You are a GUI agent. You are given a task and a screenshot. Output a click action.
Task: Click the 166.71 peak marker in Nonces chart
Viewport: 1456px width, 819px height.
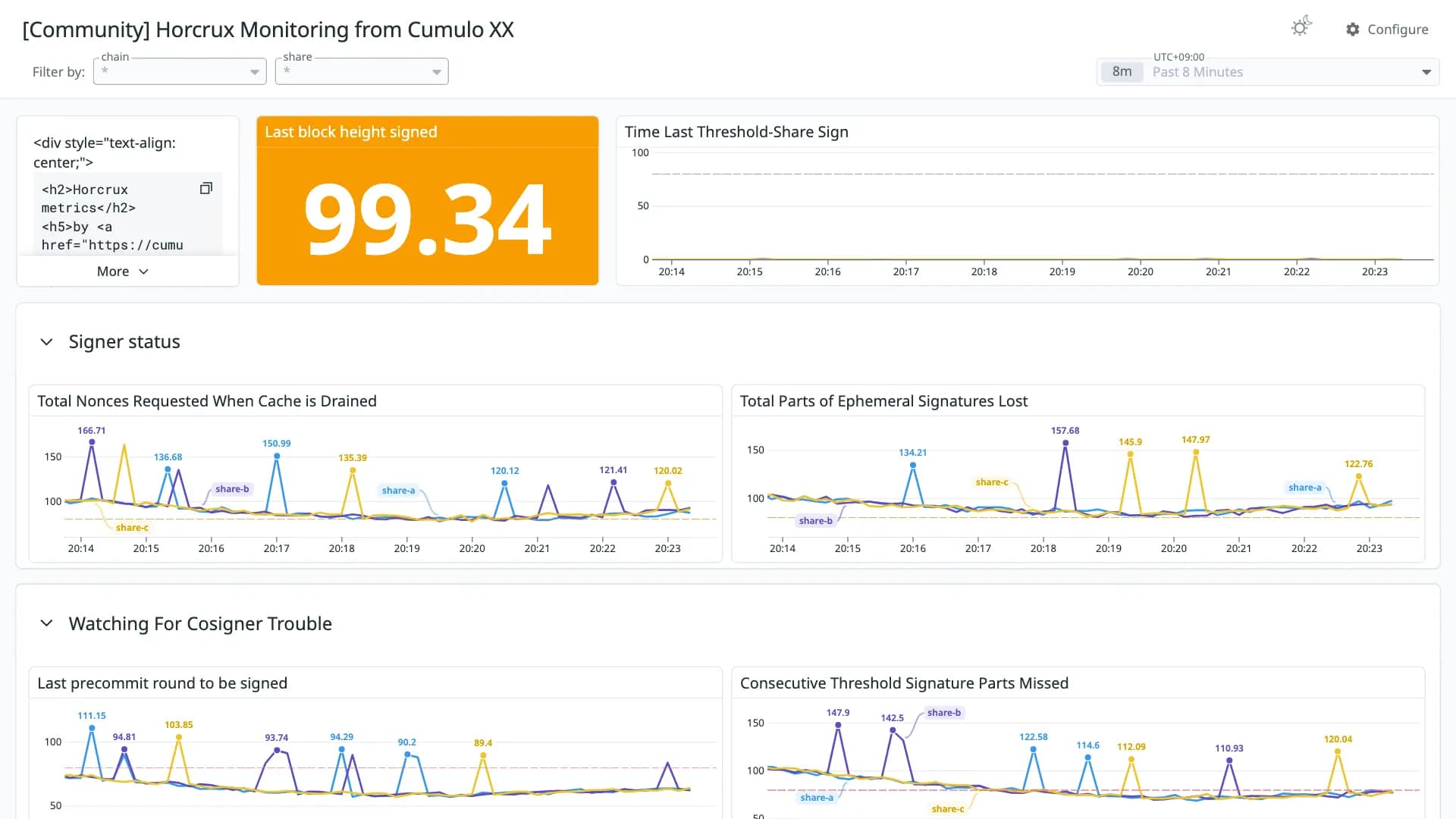pos(92,441)
